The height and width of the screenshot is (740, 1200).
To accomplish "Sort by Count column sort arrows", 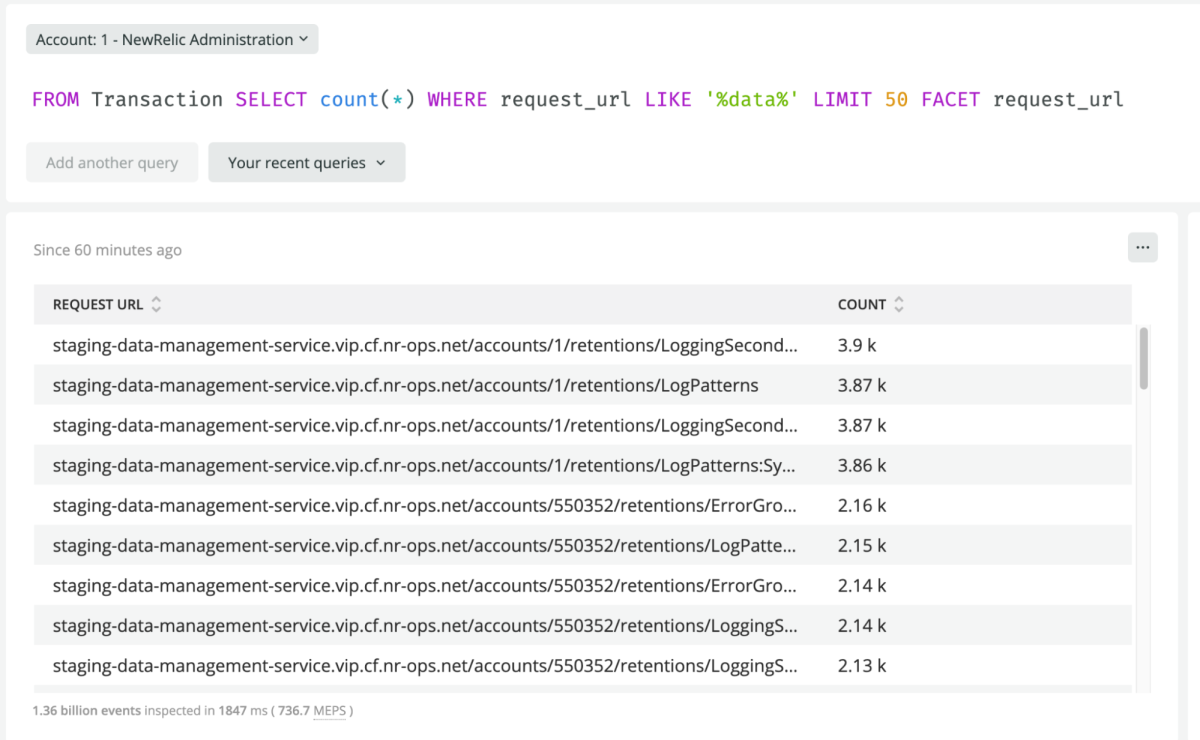I will point(899,305).
